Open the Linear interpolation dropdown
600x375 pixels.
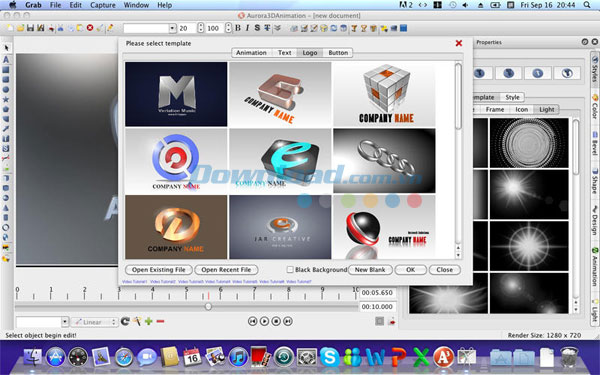point(94,322)
